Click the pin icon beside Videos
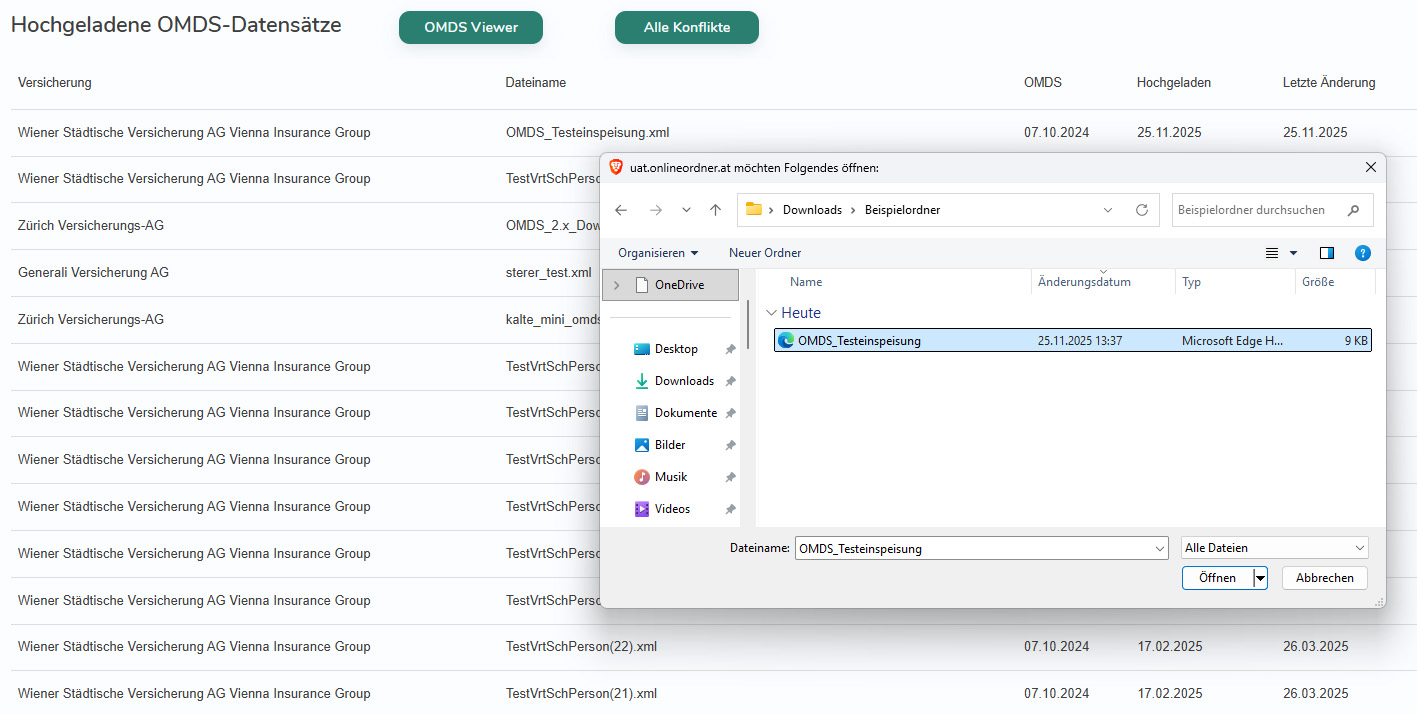Screen dimensions: 1418x714 730,509
